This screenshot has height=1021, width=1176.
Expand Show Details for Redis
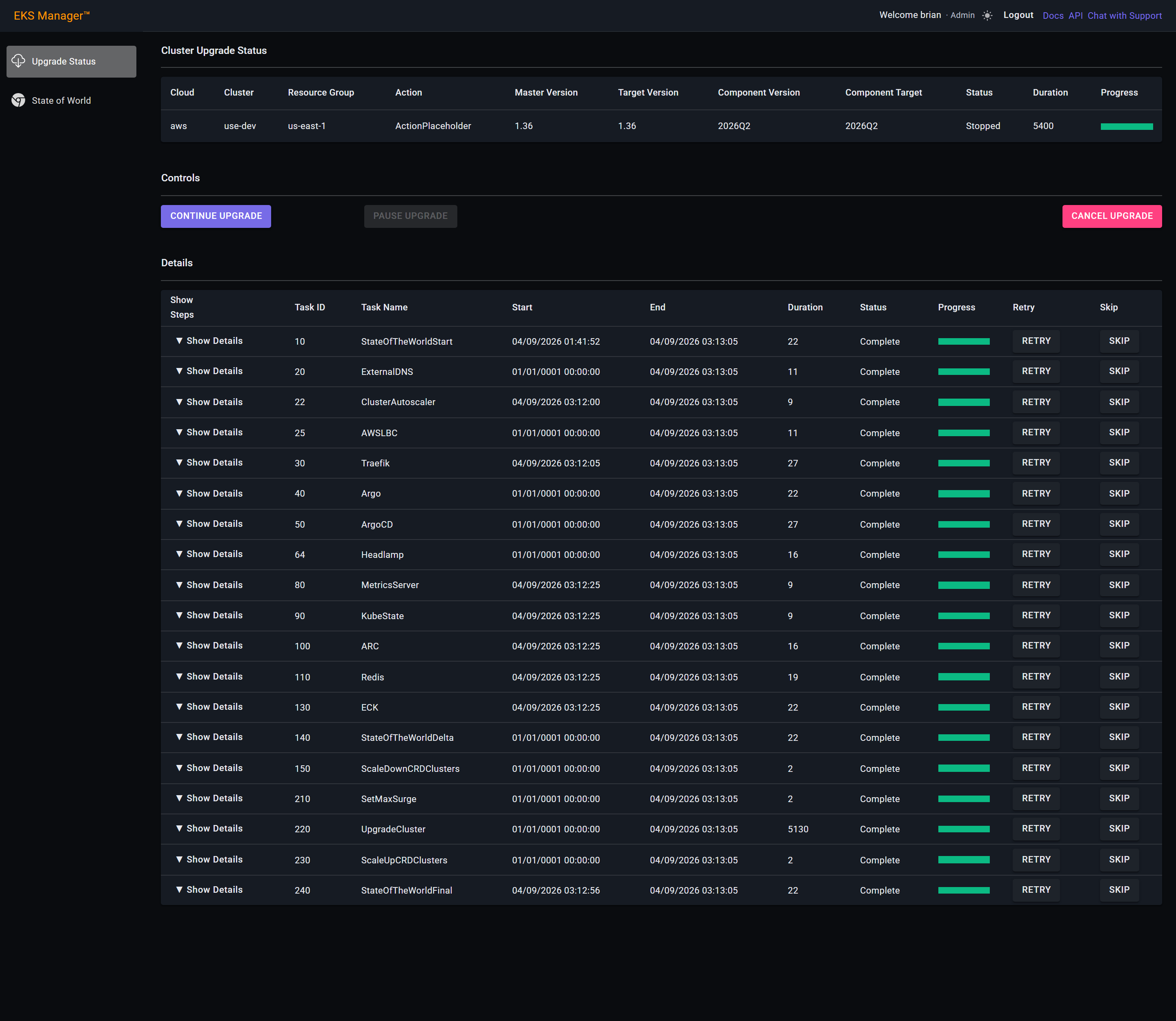tap(209, 676)
